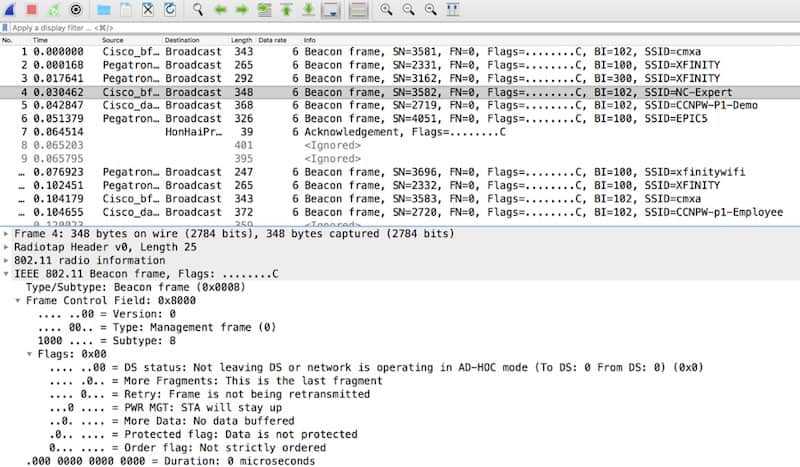The image size is (800, 467).
Task: Open a capture file with the folder icon
Action: [104, 9]
